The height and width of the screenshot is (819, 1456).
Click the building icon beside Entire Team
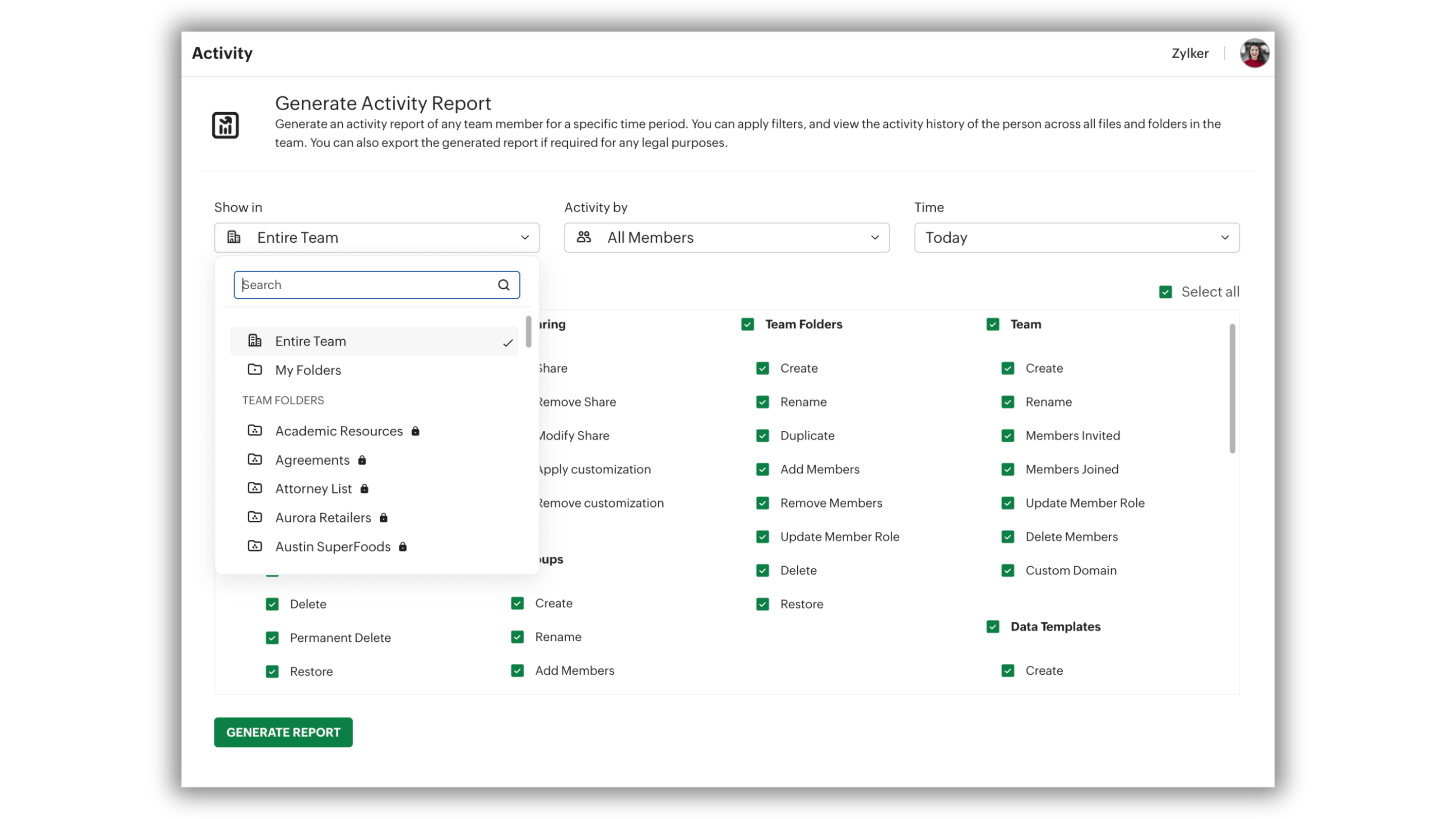pos(234,238)
